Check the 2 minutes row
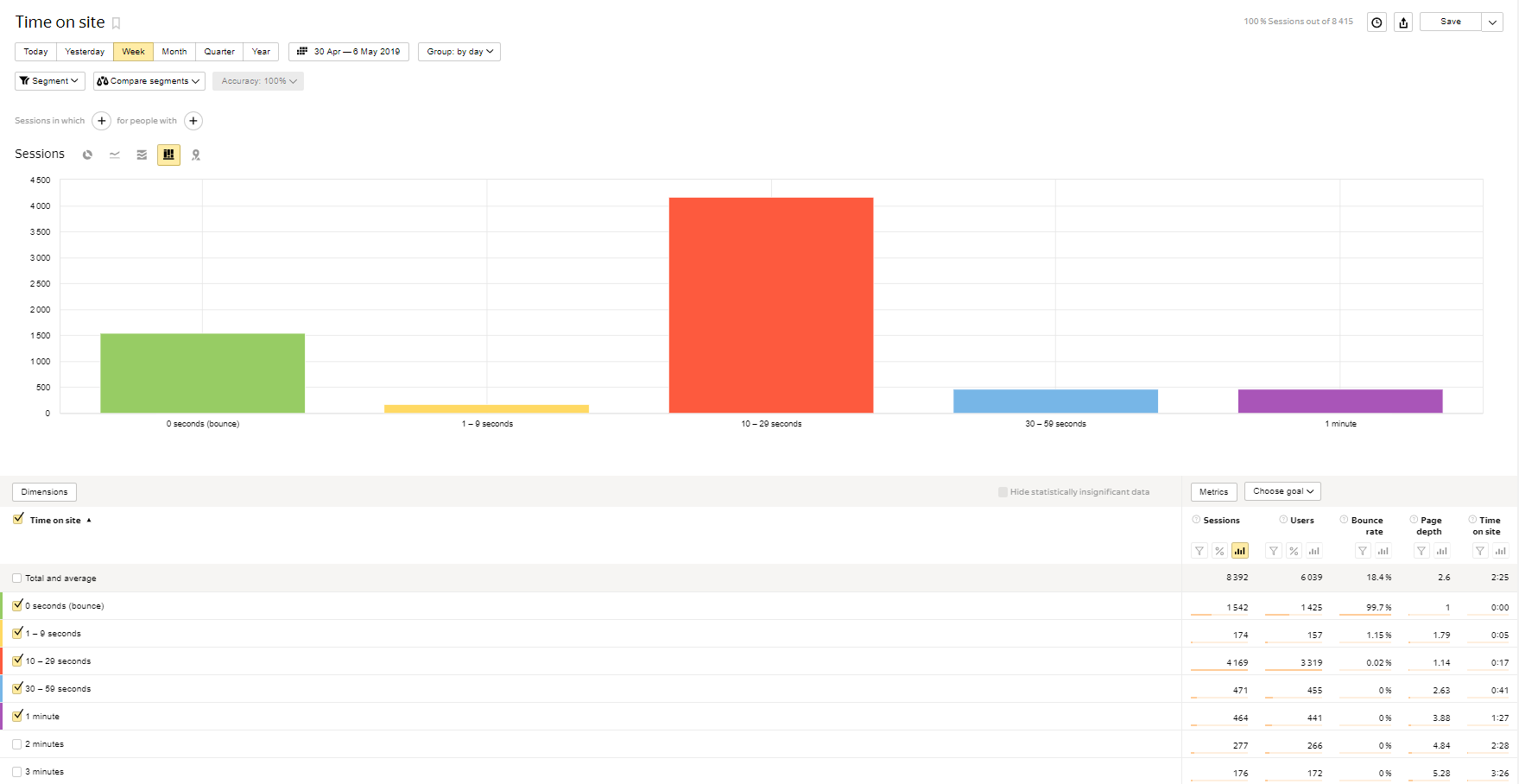This screenshot has height=784, width=1519. pos(17,743)
